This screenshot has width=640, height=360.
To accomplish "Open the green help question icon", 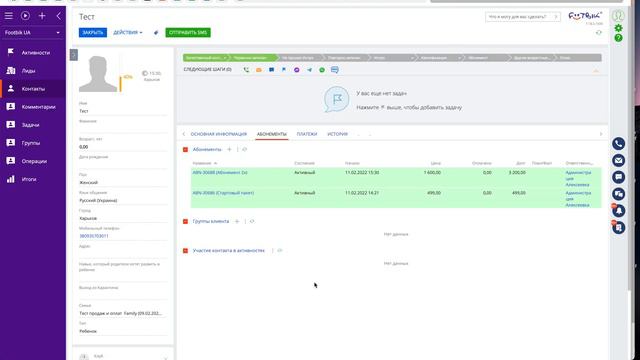I will click(618, 38).
